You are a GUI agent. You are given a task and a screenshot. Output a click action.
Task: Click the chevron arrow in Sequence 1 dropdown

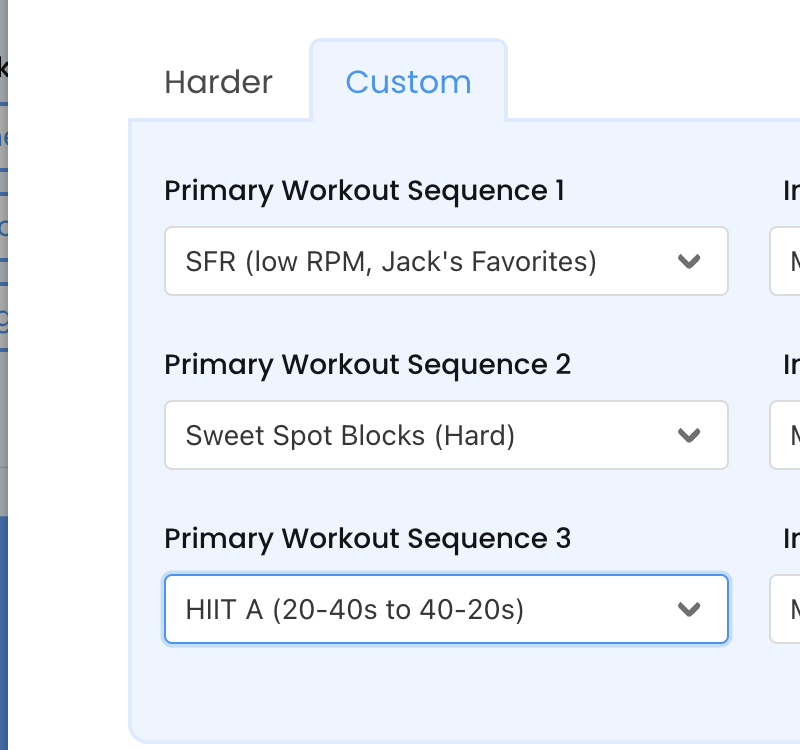click(689, 262)
